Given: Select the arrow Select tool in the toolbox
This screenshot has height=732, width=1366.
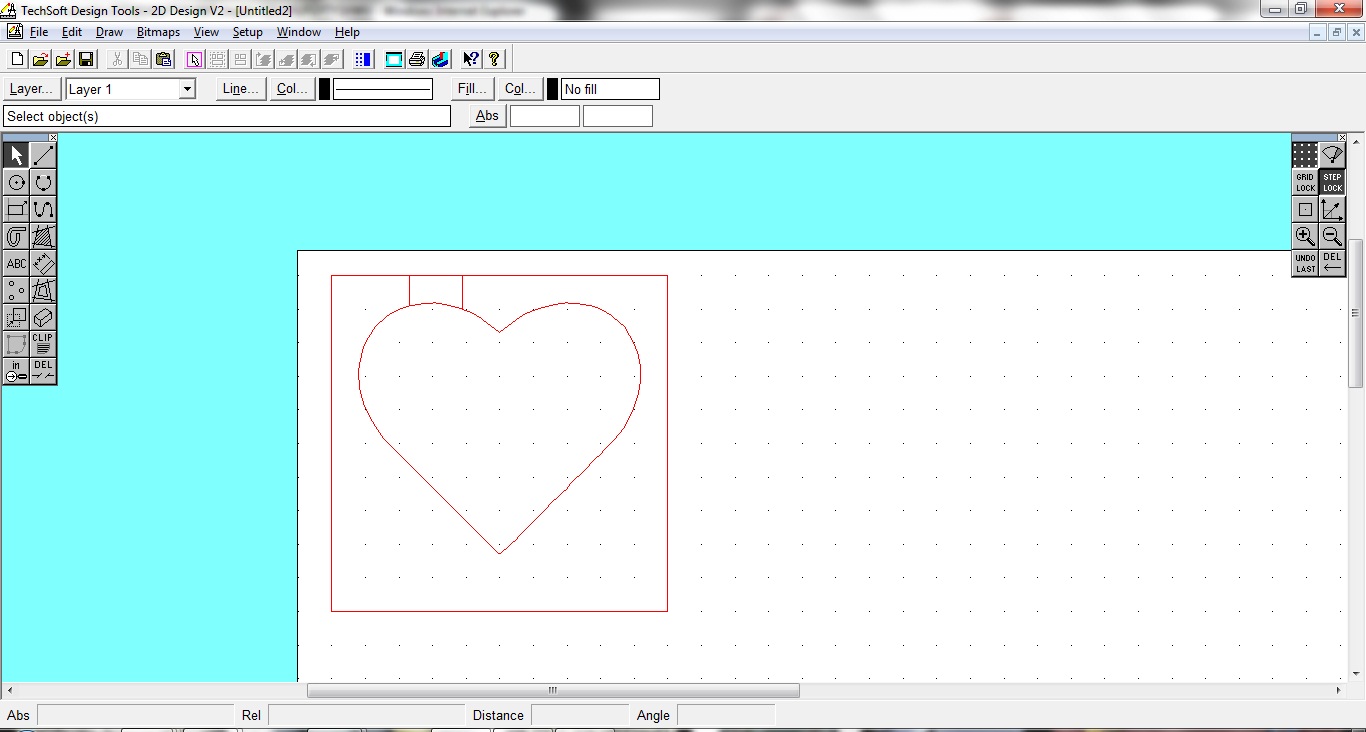Looking at the screenshot, I should (16, 155).
